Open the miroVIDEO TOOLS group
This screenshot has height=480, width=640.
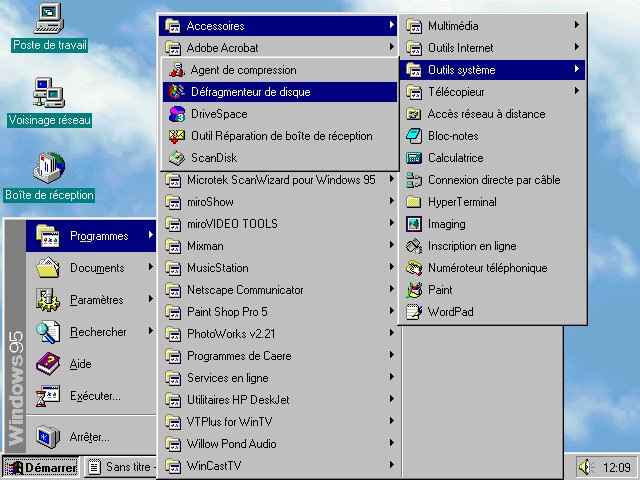[x=278, y=224]
